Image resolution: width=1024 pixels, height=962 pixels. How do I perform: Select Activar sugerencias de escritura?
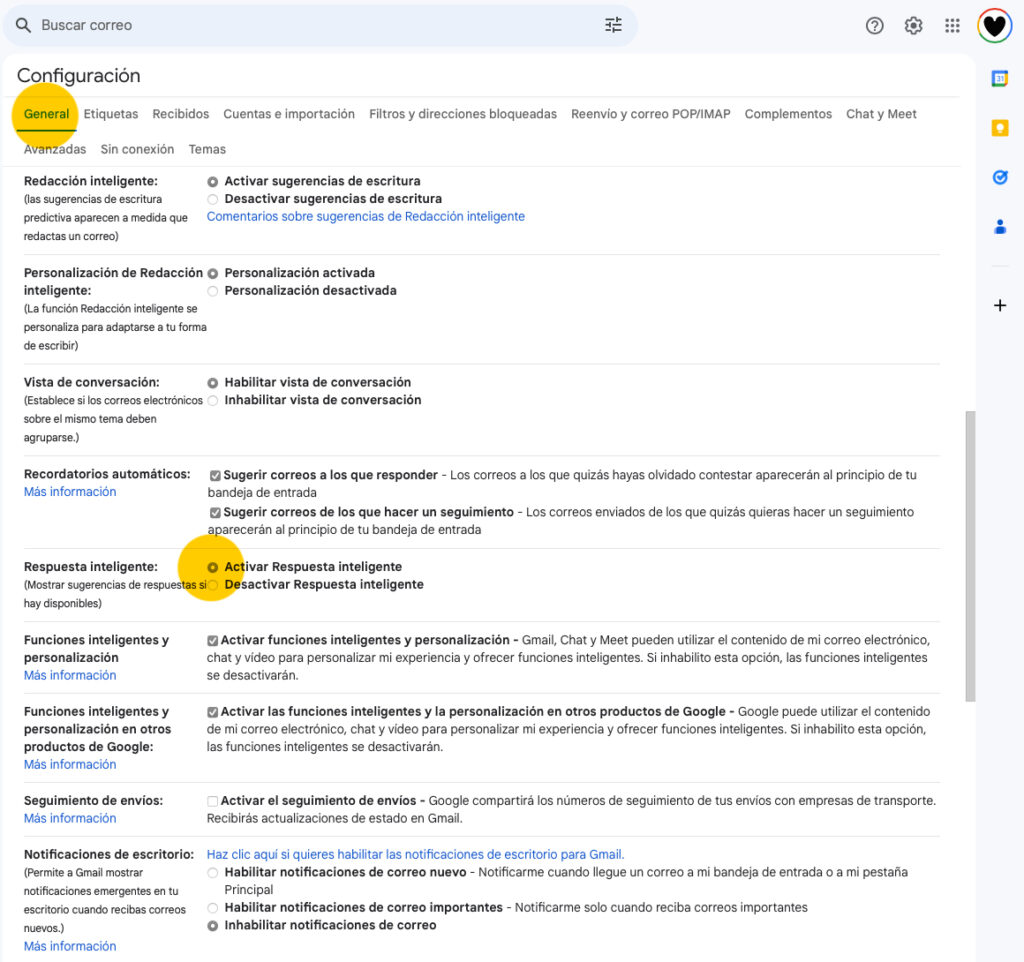point(212,182)
